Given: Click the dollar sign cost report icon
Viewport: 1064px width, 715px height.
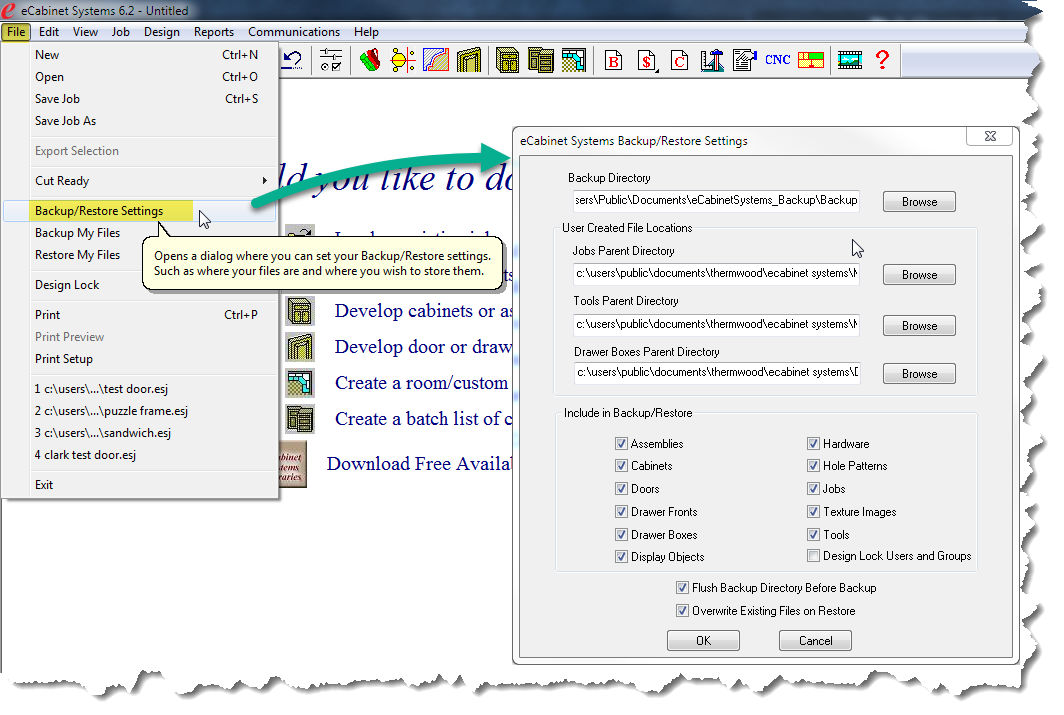Looking at the screenshot, I should click(647, 61).
